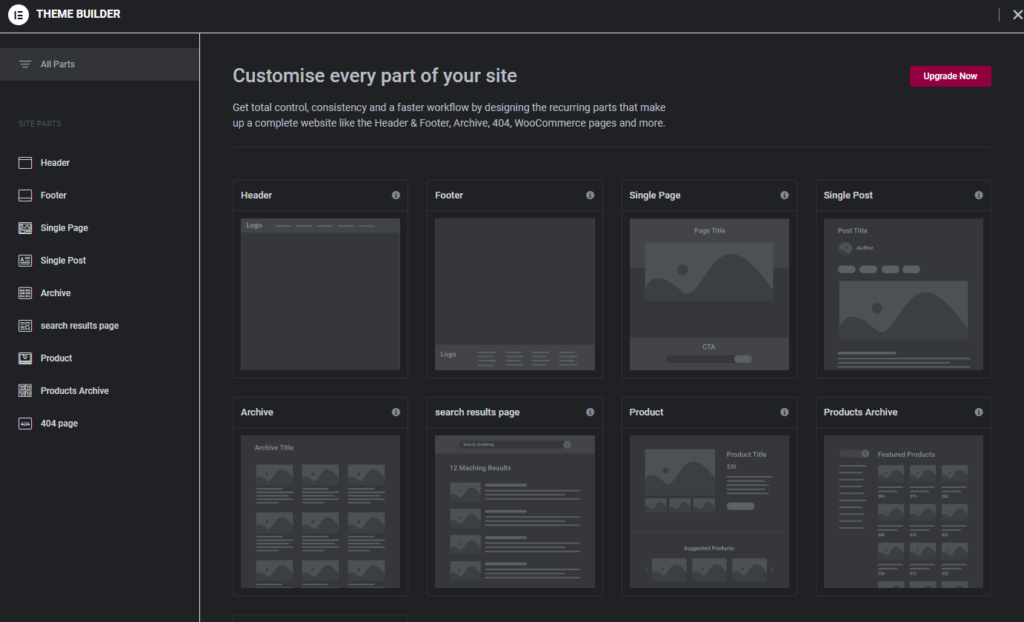
Task: Open Products Archive in sidebar list
Action: point(74,391)
